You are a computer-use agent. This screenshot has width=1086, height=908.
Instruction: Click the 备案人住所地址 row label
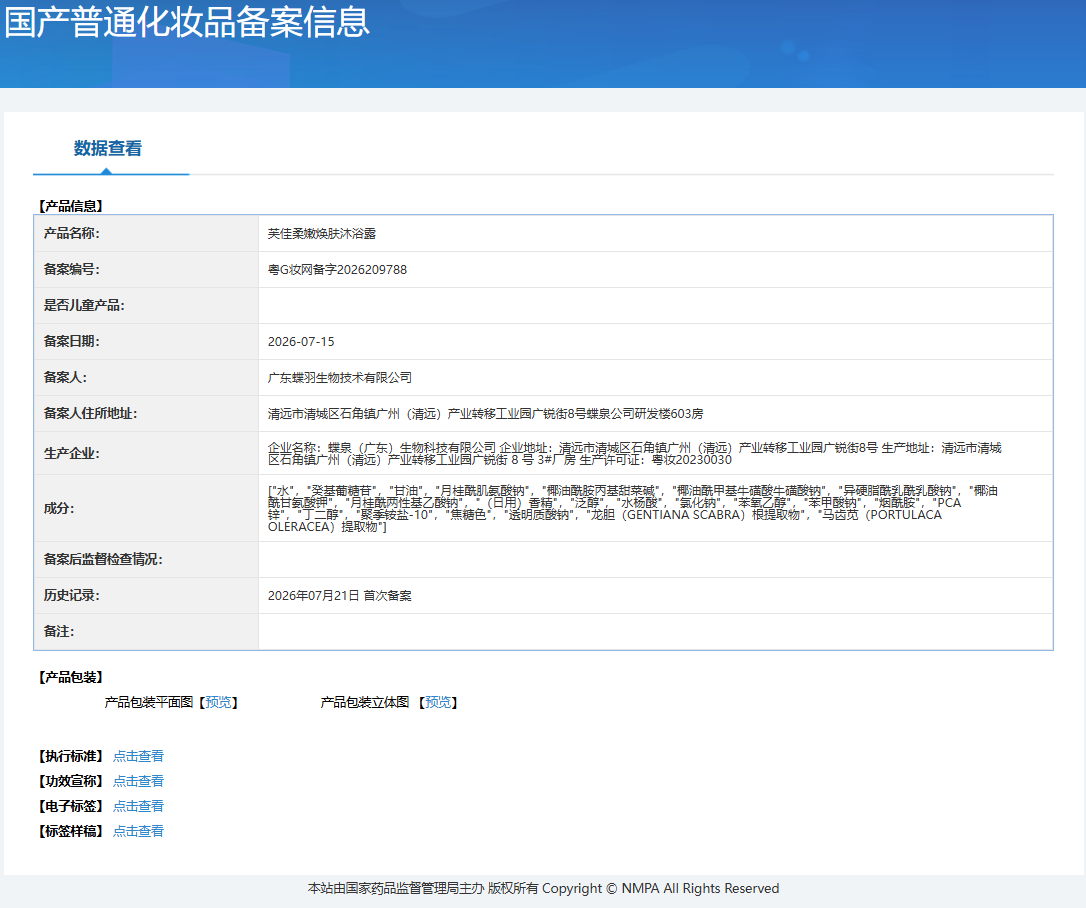pyautogui.click(x=90, y=413)
